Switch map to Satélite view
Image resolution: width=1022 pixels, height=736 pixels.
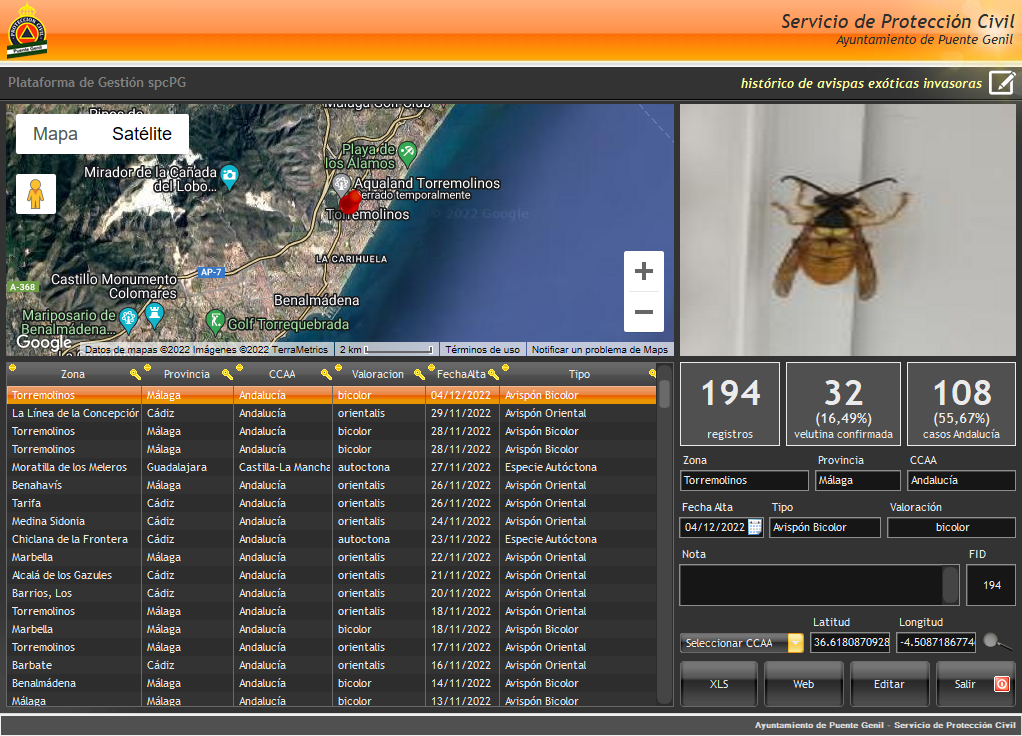point(142,134)
